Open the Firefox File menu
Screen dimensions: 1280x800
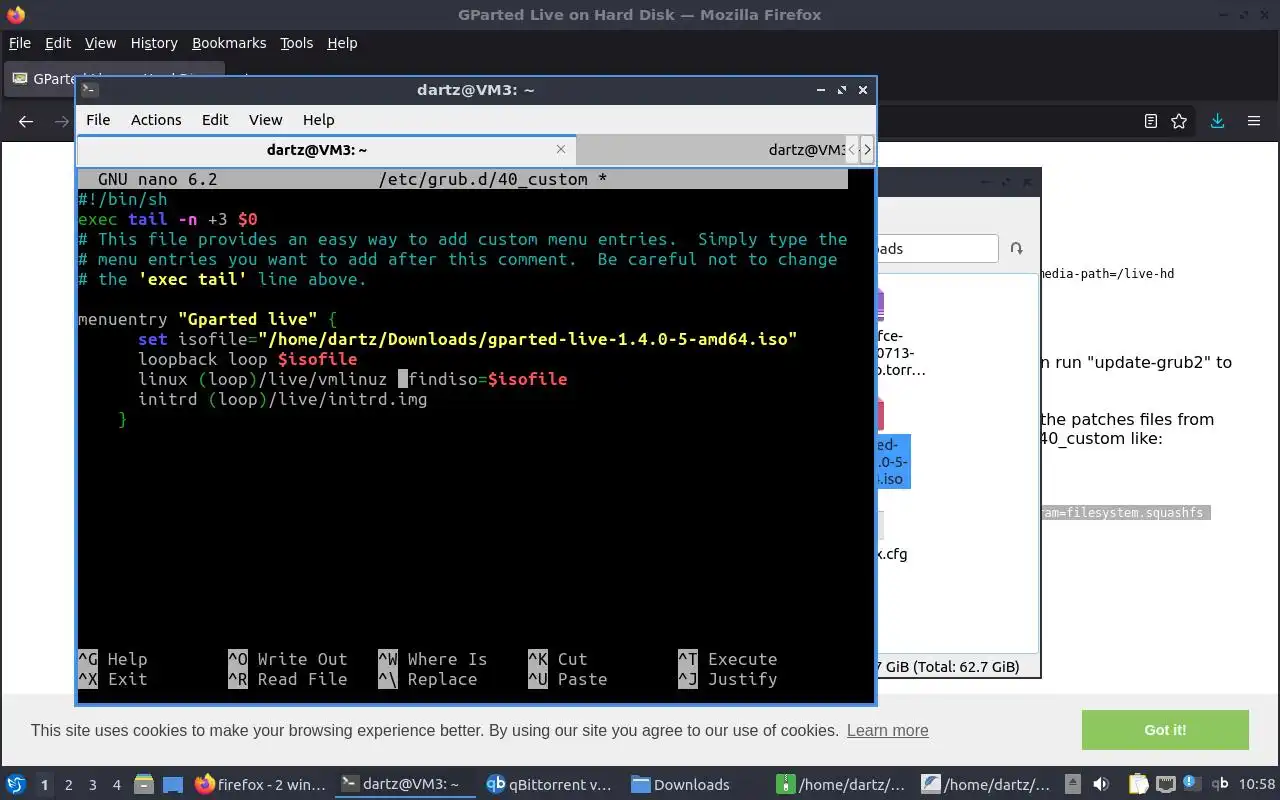(x=20, y=43)
